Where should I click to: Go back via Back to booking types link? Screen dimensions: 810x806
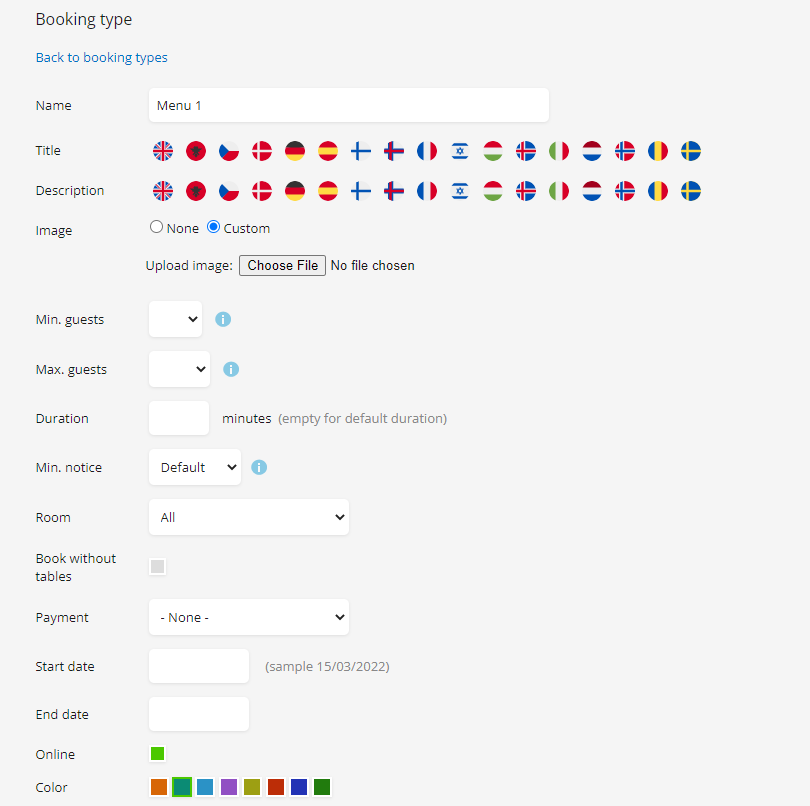(101, 57)
